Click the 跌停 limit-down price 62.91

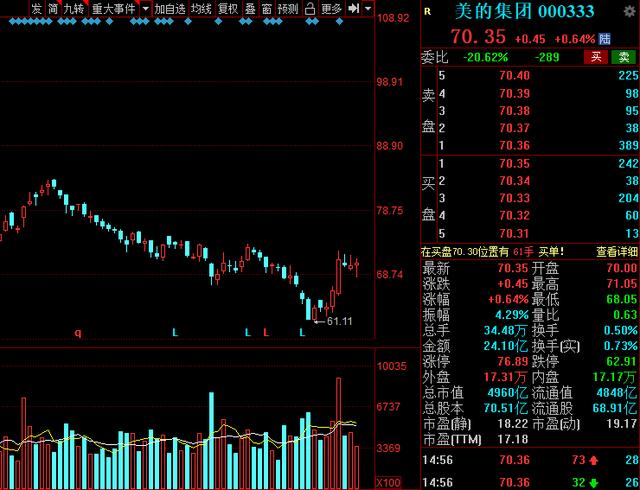[x=622, y=362]
